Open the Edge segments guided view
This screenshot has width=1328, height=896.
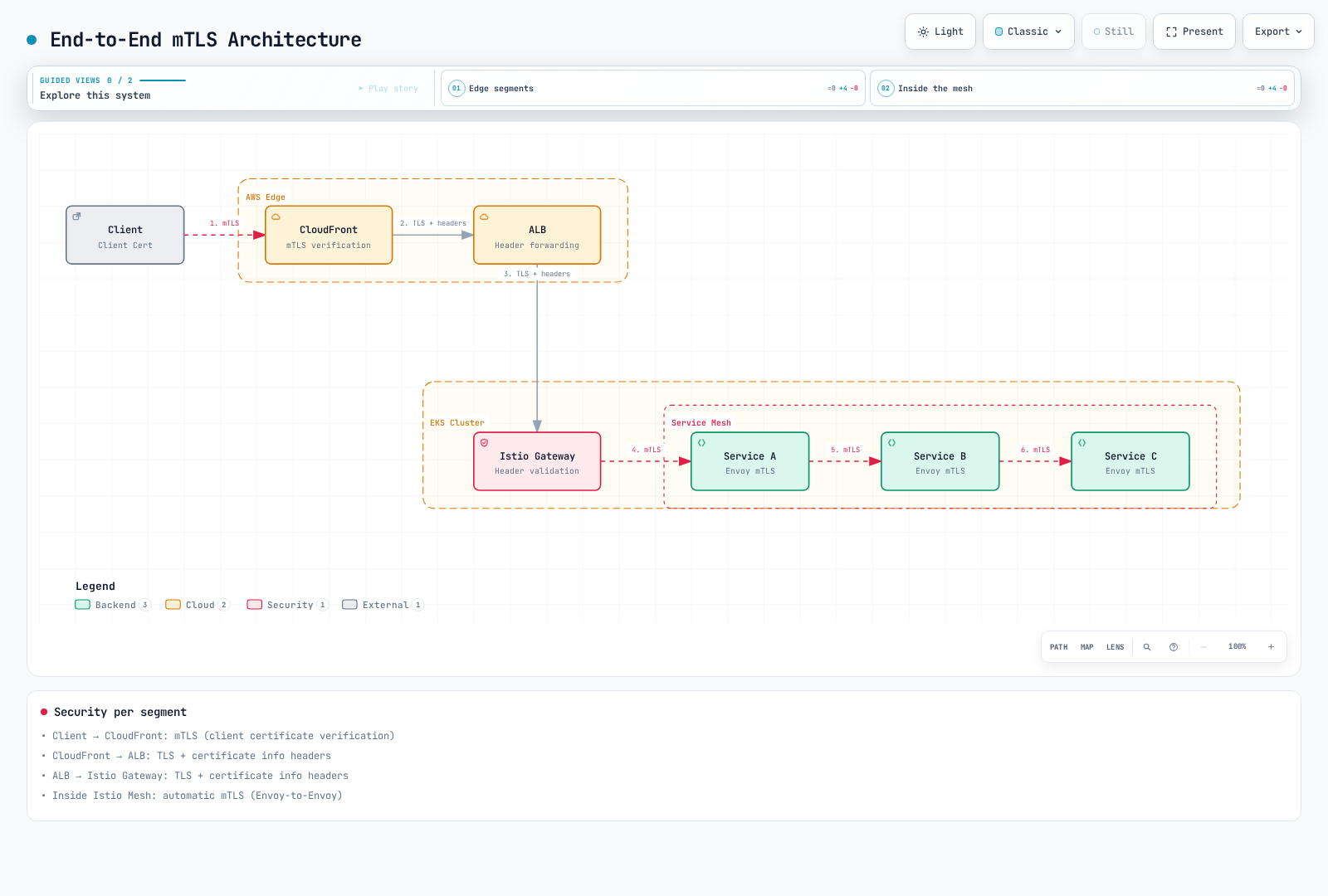pyautogui.click(x=653, y=88)
